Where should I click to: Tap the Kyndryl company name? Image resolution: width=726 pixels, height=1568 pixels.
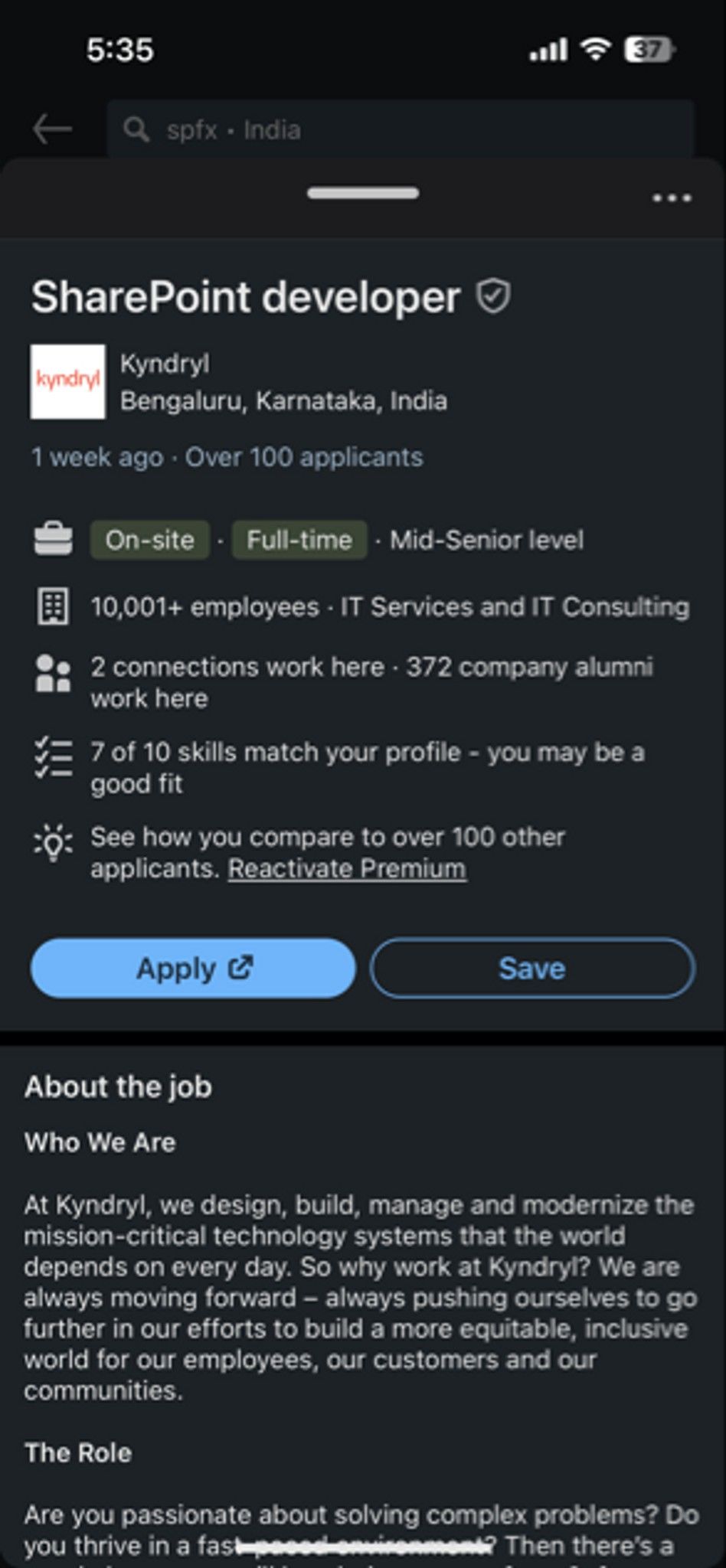(x=165, y=364)
